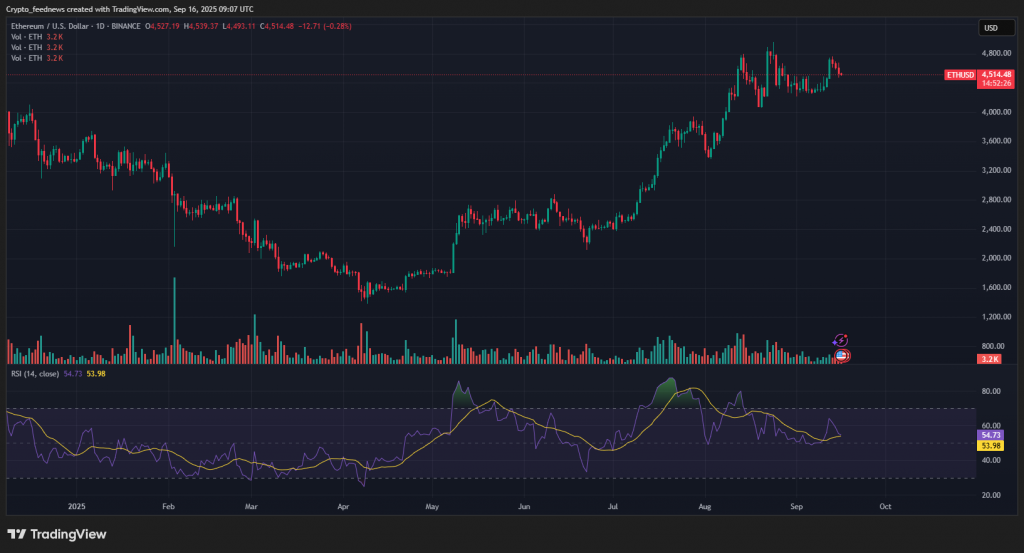Click the TradingView logo at bottom left
This screenshot has width=1024, height=553.
[x=57, y=534]
